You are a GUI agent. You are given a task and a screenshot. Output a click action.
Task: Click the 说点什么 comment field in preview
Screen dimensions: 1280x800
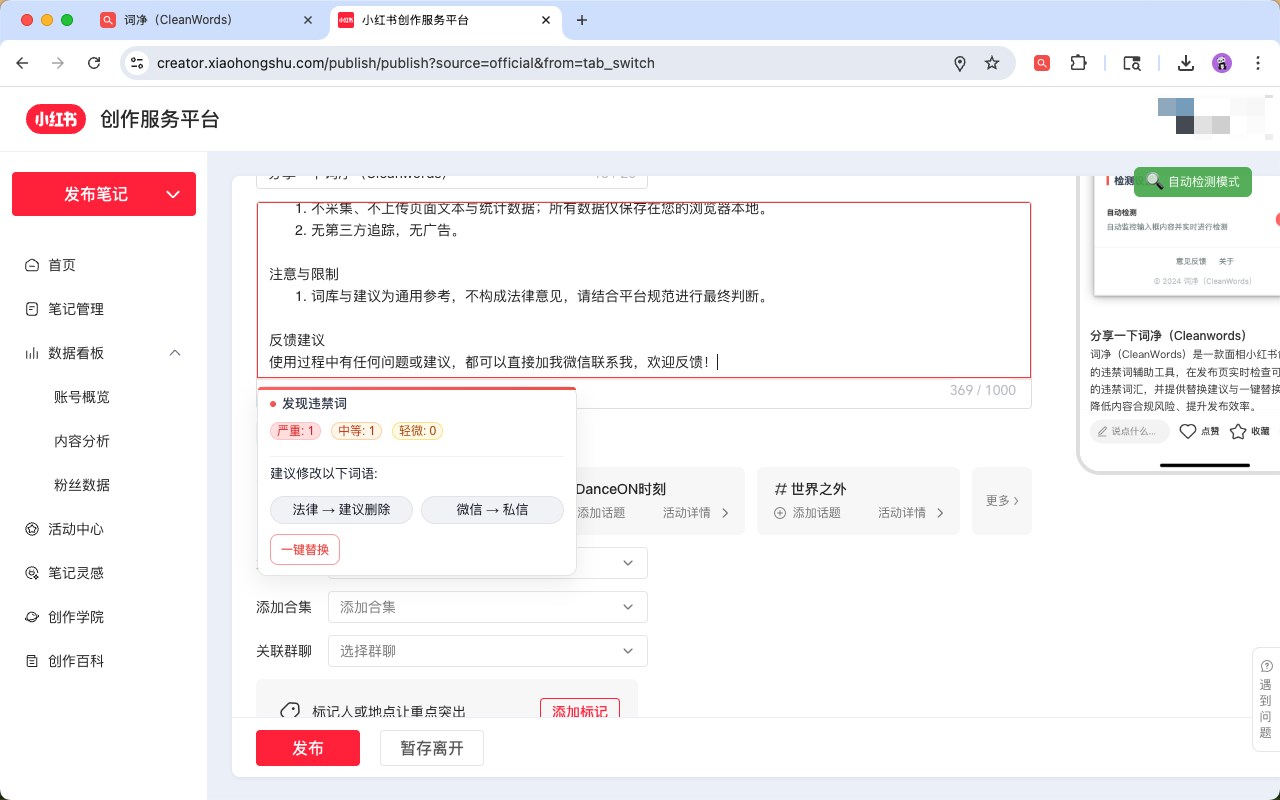[1130, 431]
